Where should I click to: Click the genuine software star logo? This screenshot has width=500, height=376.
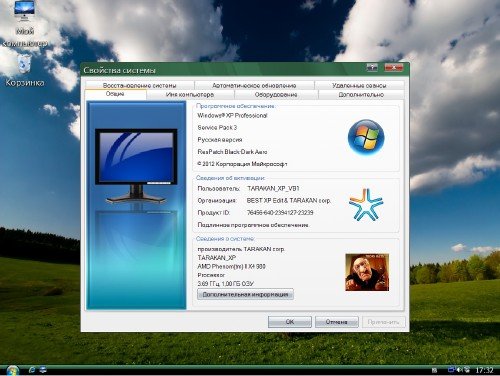tap(366, 204)
